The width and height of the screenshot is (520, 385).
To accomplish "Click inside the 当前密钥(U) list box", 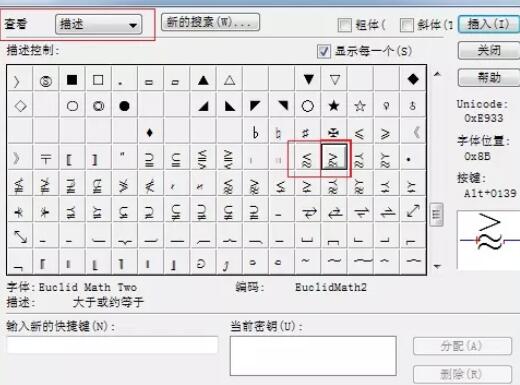I will coord(313,356).
